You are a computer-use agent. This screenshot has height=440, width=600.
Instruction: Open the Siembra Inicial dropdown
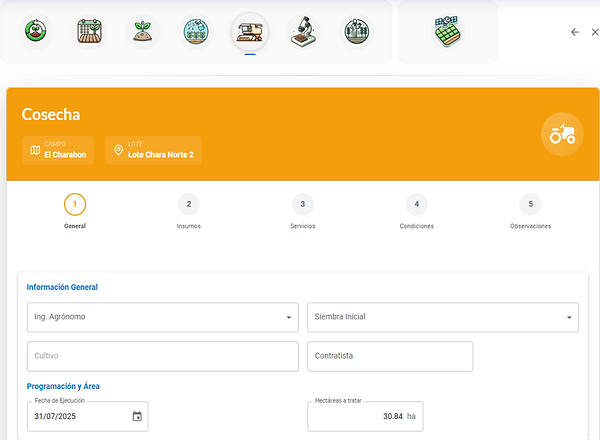coord(443,317)
